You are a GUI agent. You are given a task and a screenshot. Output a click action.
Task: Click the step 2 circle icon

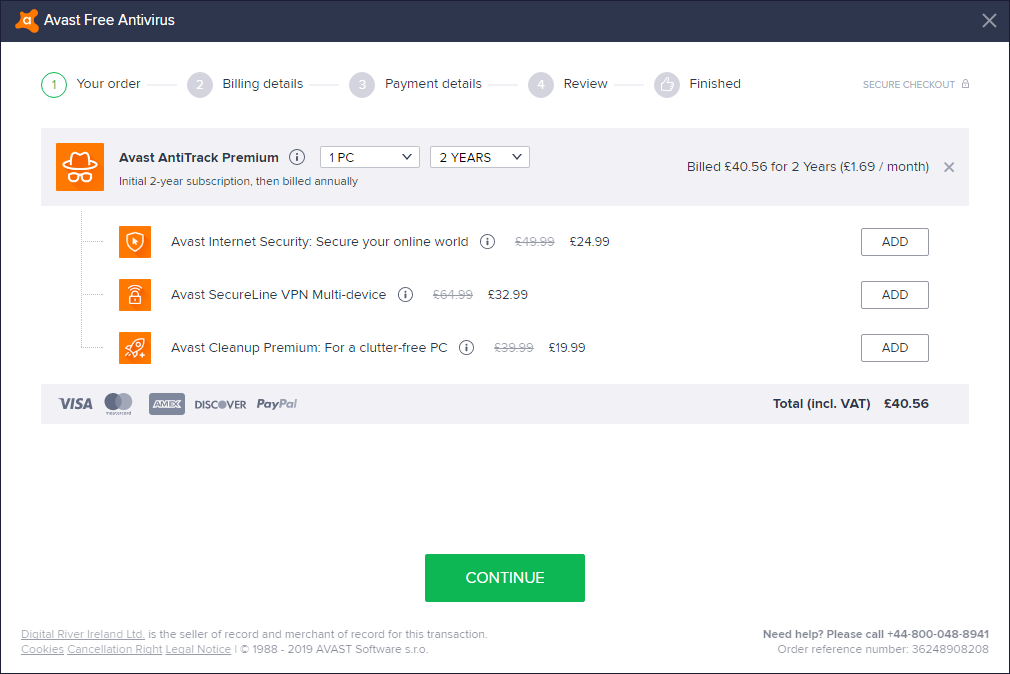pyautogui.click(x=200, y=84)
